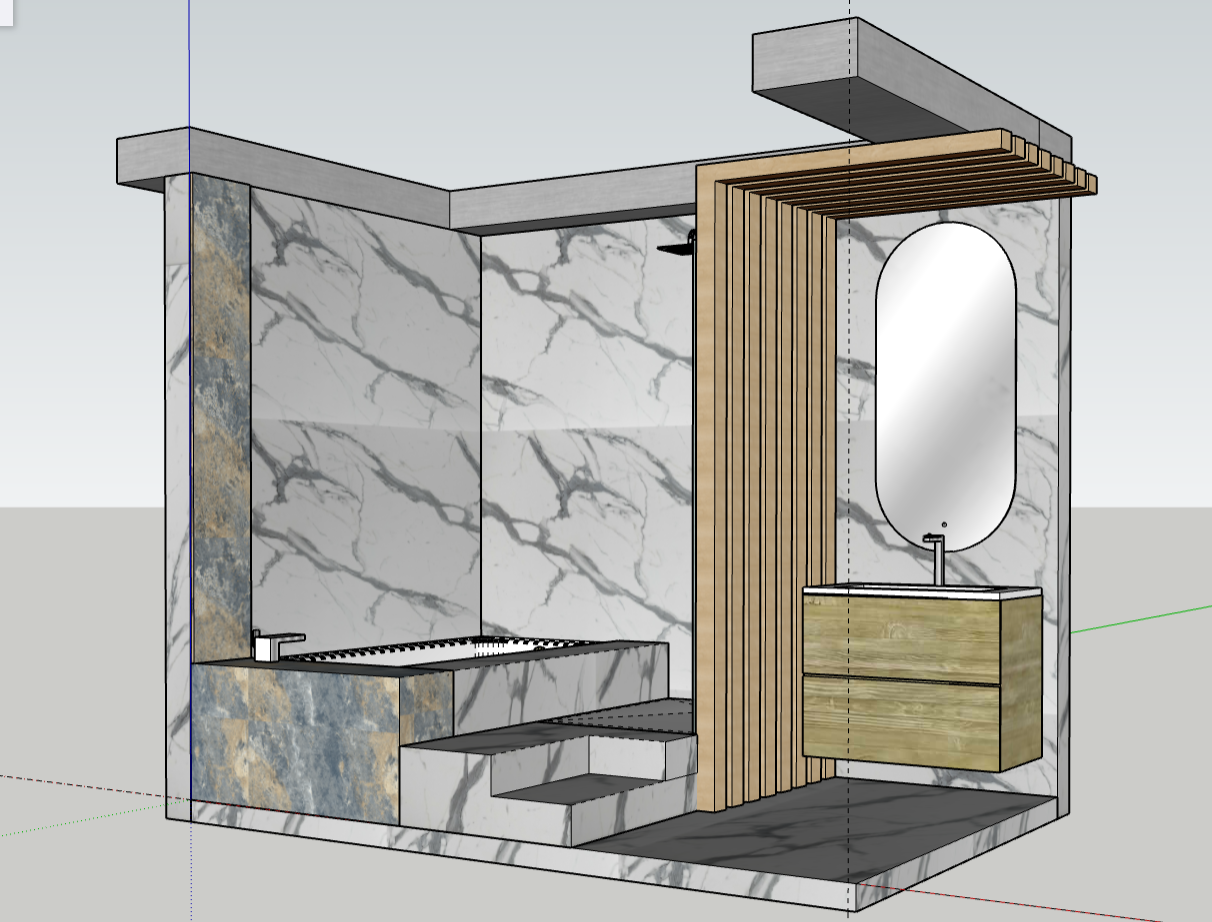Click the green axis line at right

1140,620
